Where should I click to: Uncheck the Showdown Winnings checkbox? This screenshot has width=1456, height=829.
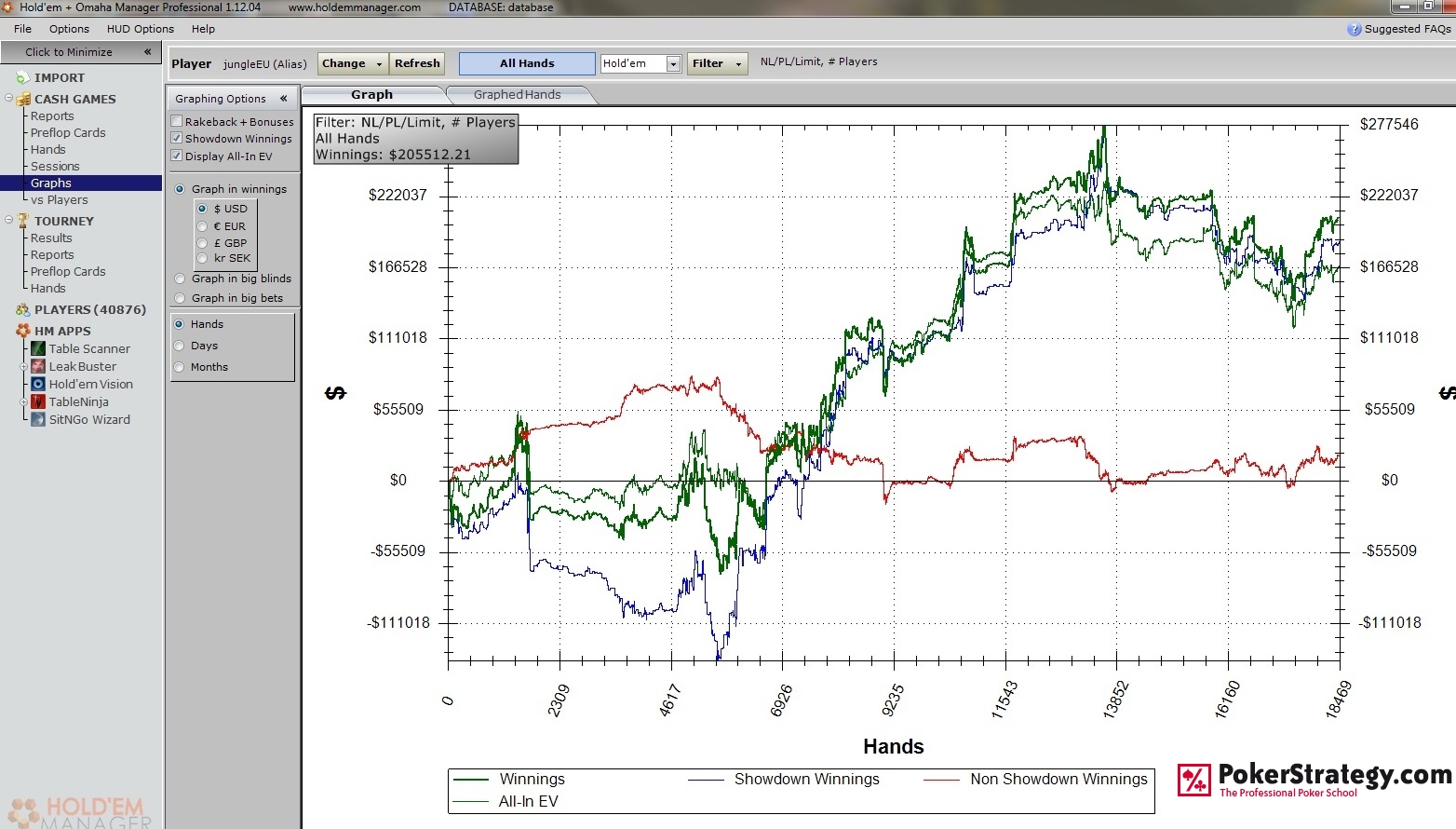click(177, 138)
